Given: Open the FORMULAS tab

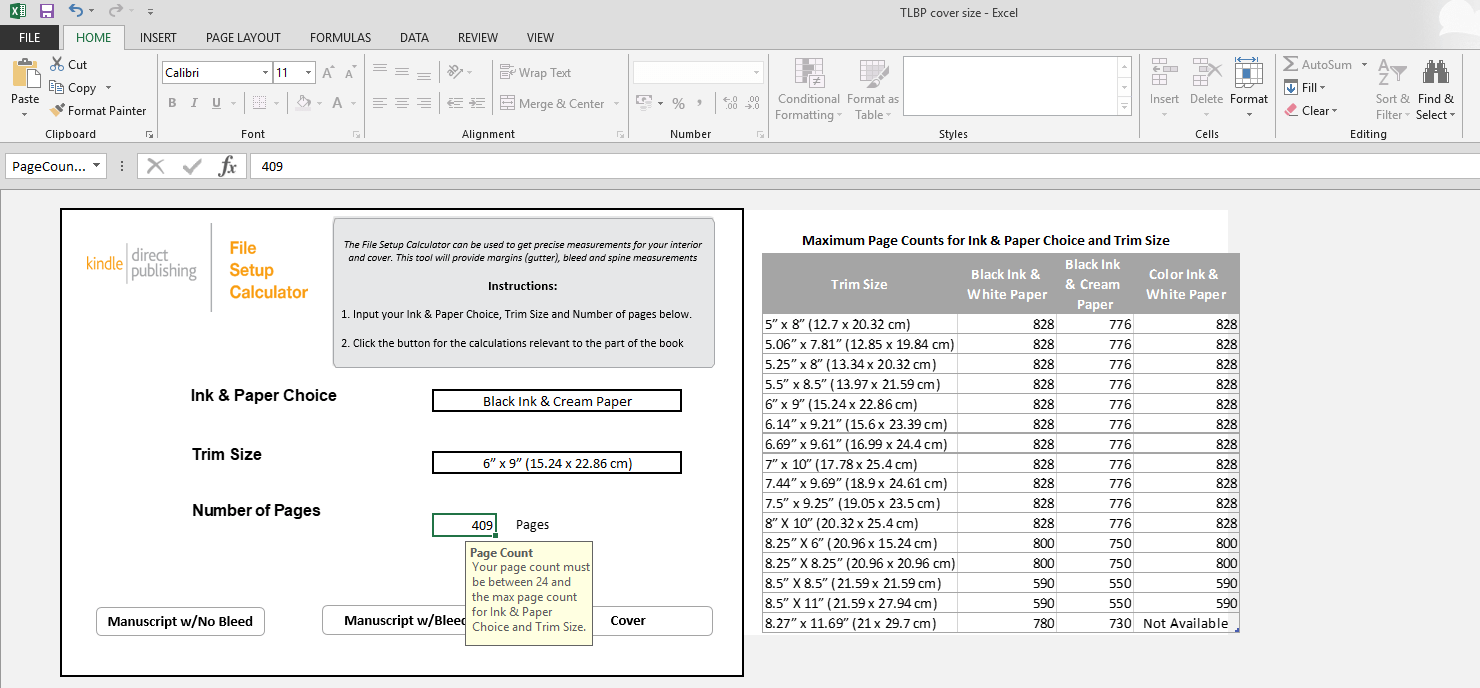Looking at the screenshot, I should (340, 38).
